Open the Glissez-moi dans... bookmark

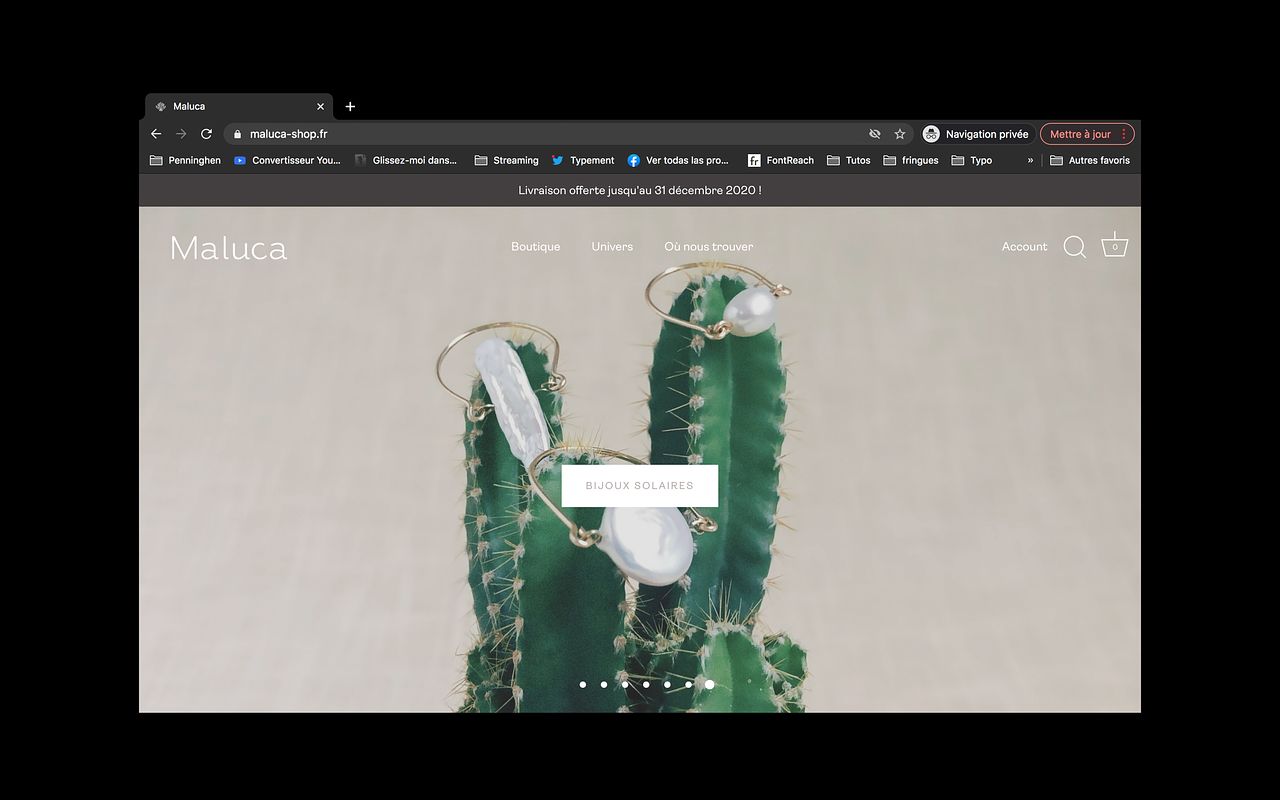406,160
